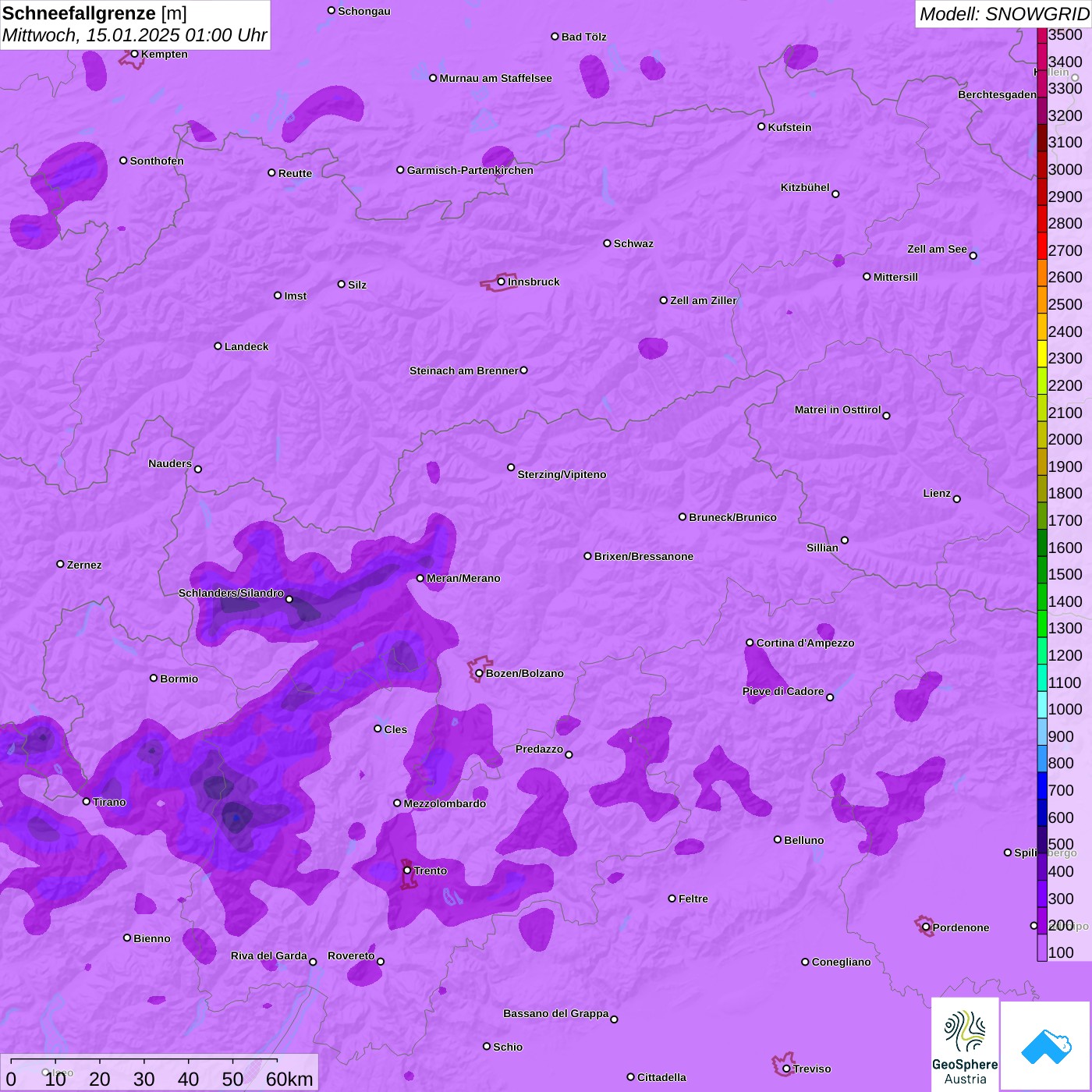1092x1092 pixels.
Task: Click the 'Bruneck/Brunico' label
Action: [x=732, y=517]
